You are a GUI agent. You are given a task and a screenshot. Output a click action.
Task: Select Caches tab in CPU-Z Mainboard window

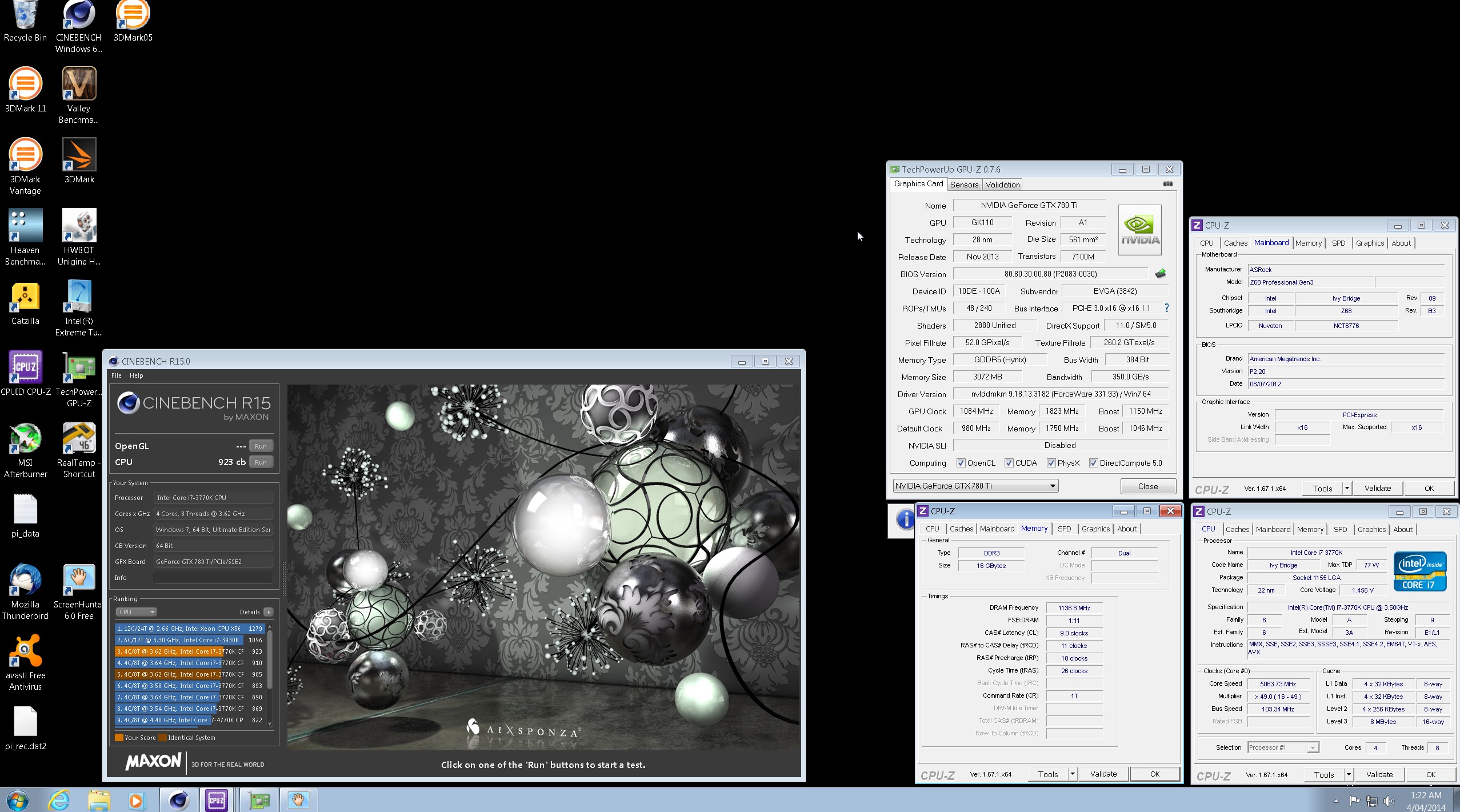[x=1235, y=243]
